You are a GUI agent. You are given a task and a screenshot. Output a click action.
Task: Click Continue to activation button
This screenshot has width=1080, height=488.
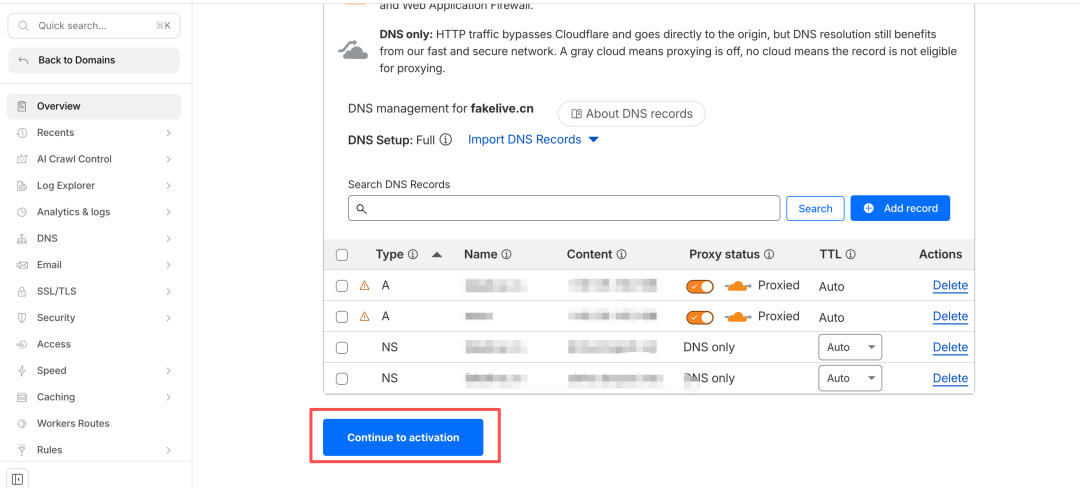[403, 438]
